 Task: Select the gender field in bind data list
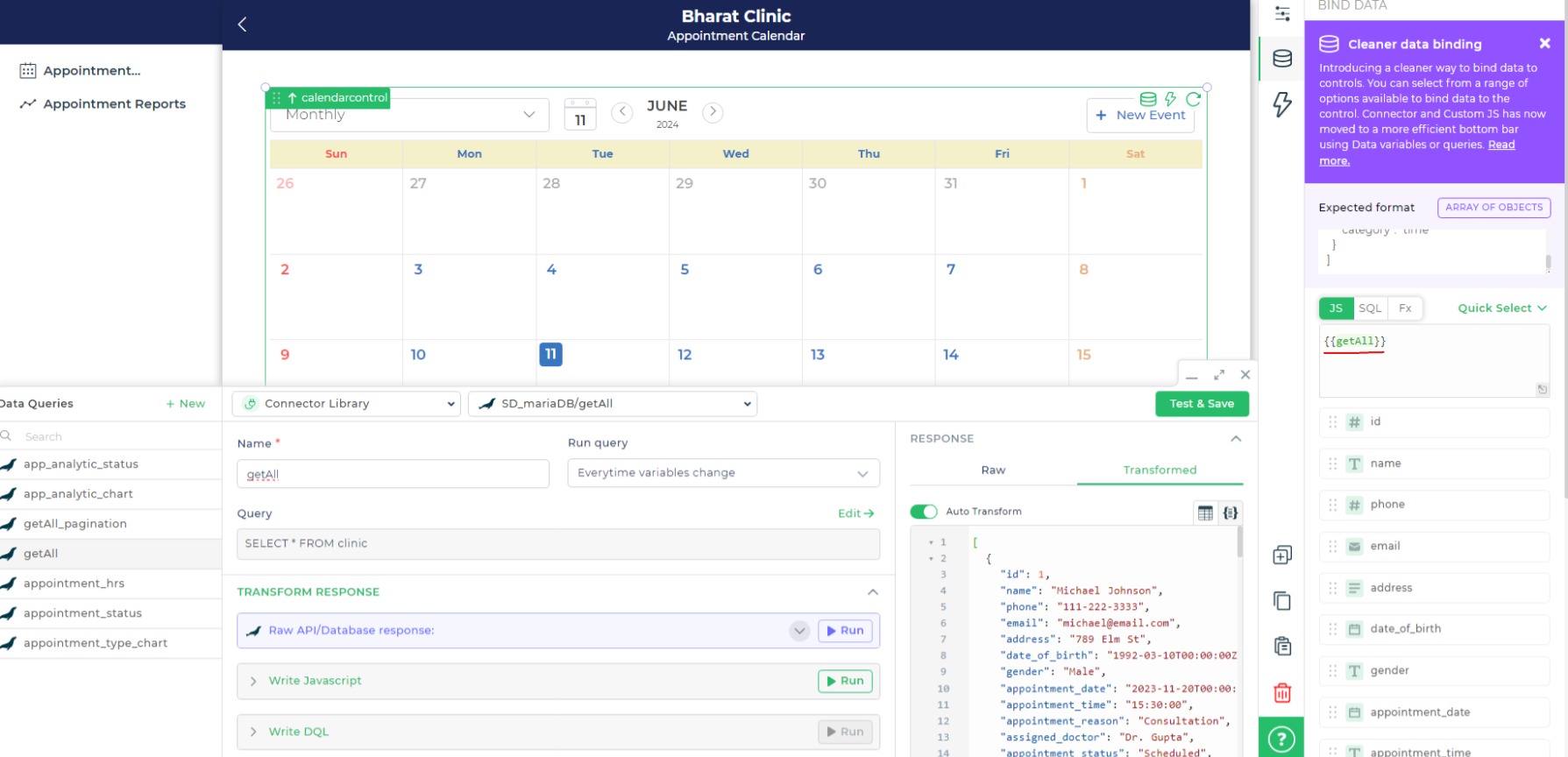point(1434,671)
